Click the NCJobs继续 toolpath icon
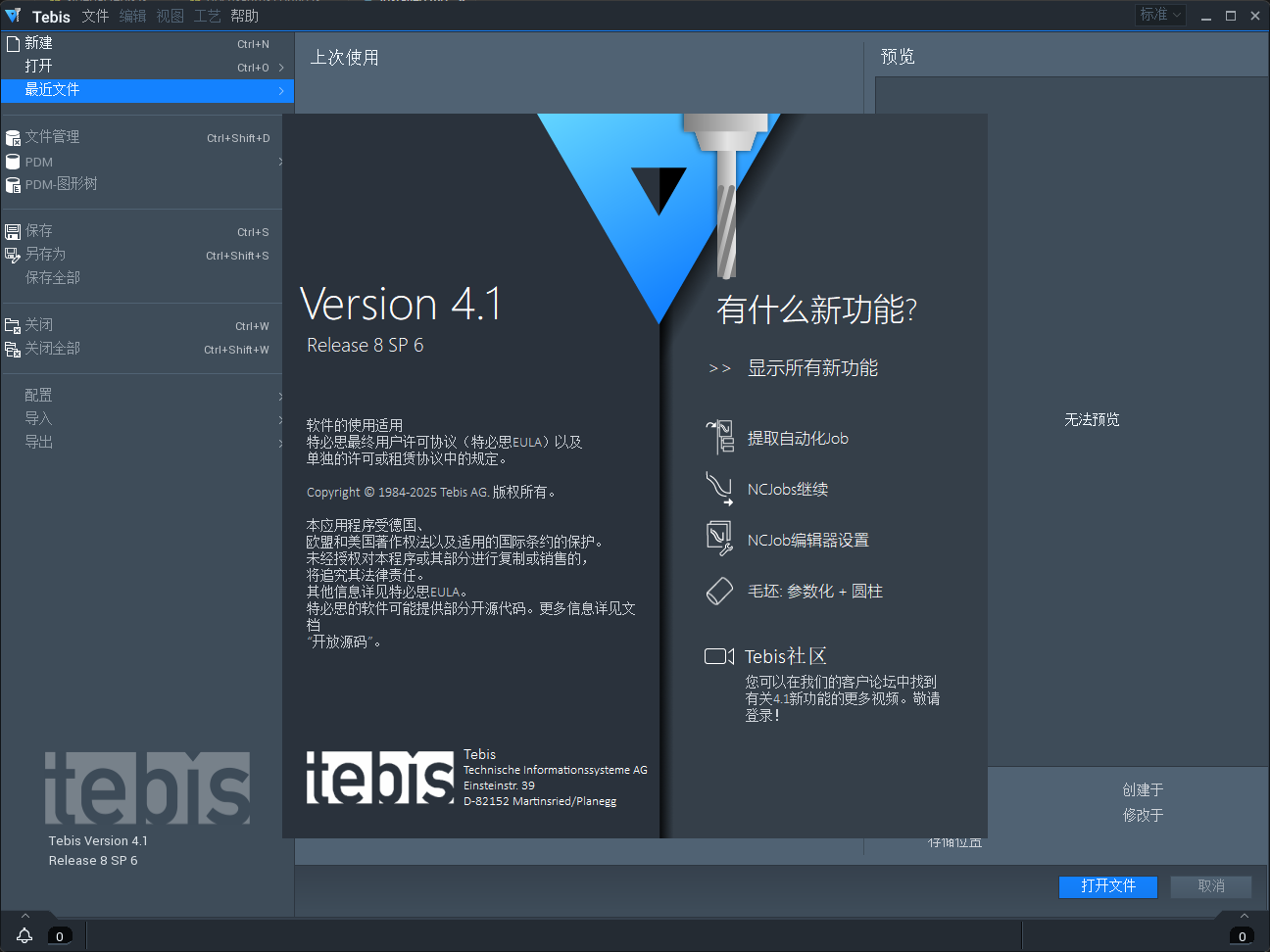Screen dimensions: 1270x952 click(720, 488)
